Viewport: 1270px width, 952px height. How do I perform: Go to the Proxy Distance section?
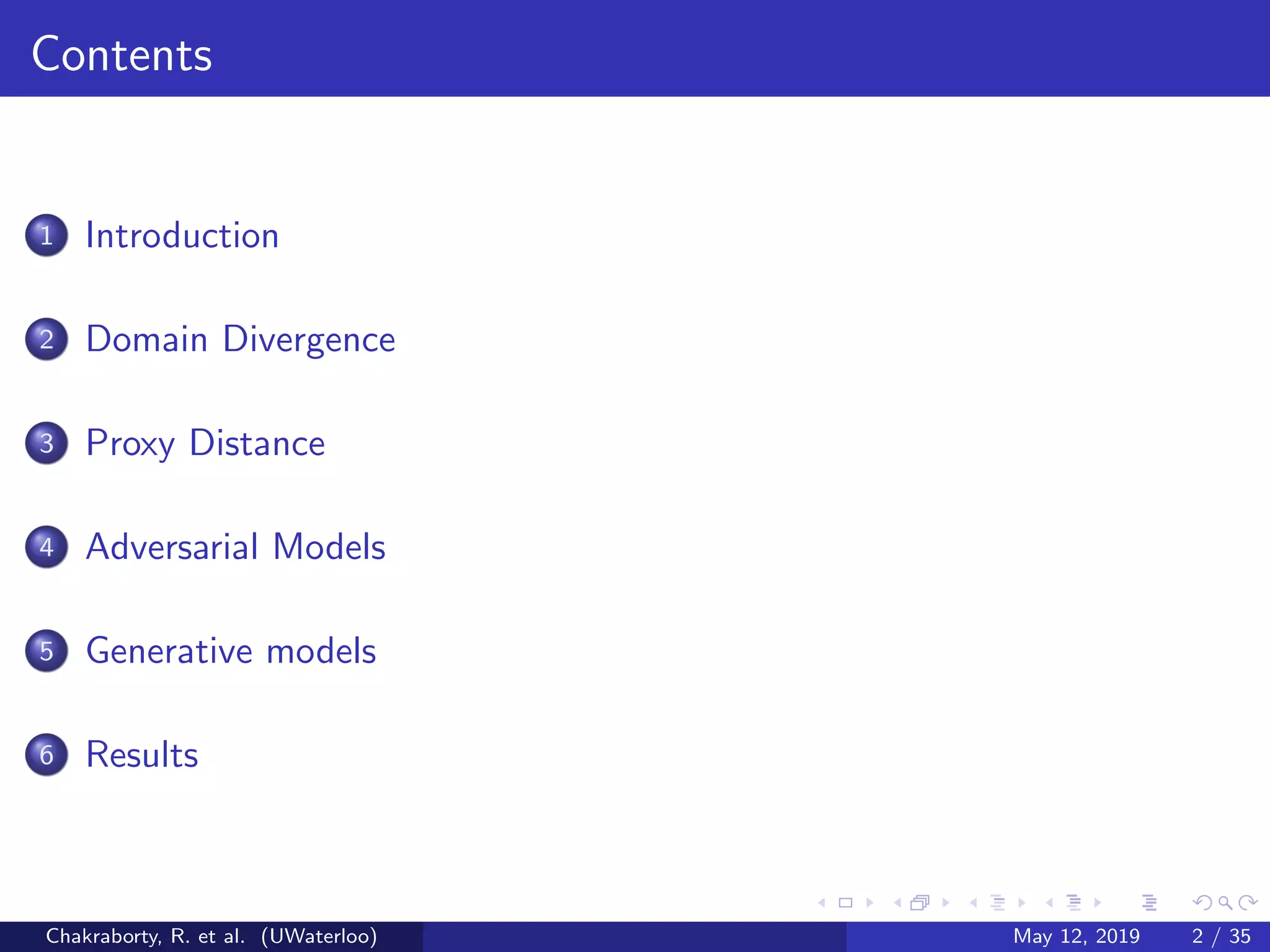205,443
